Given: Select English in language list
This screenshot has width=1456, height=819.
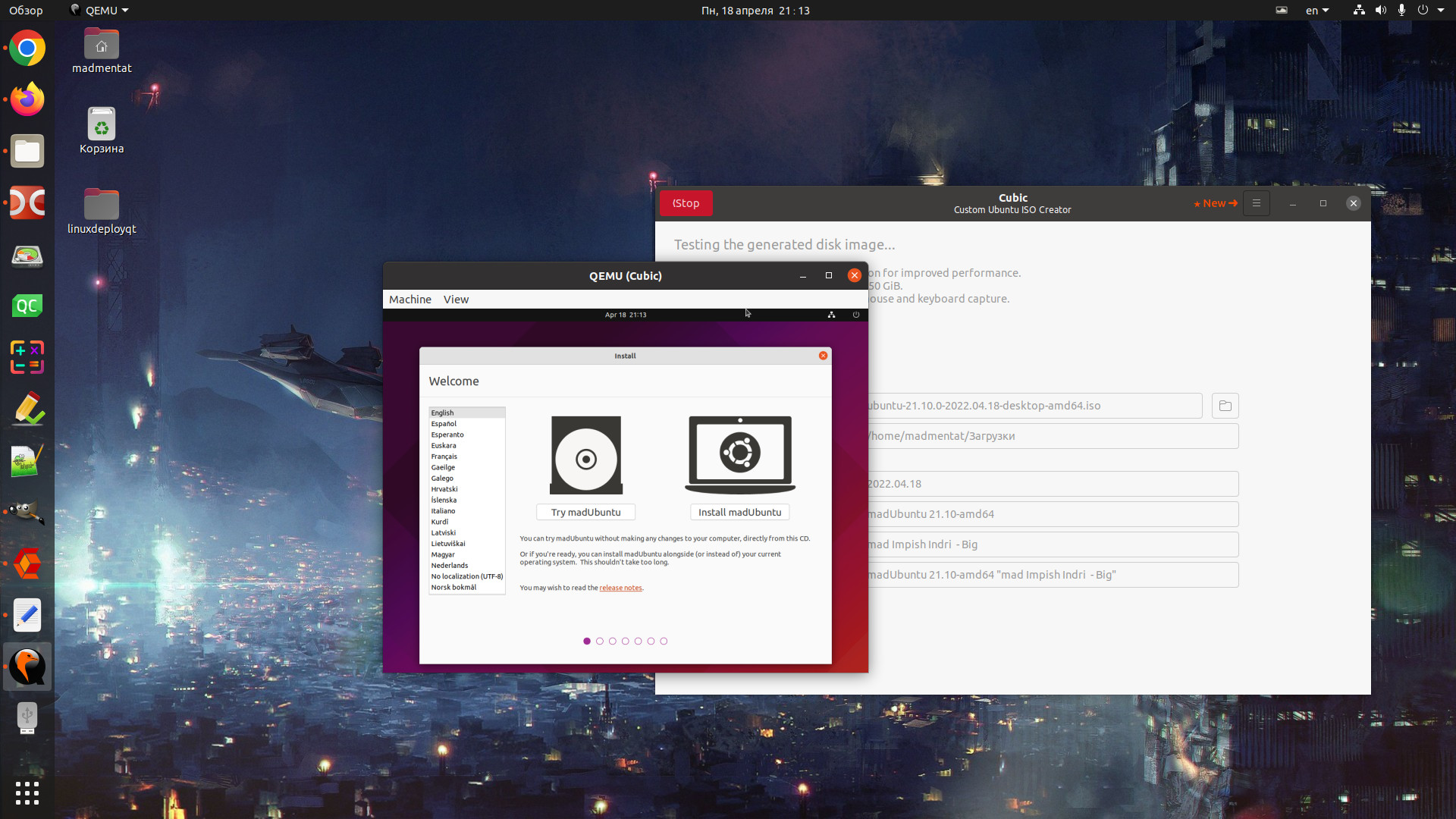Looking at the screenshot, I should tap(466, 413).
